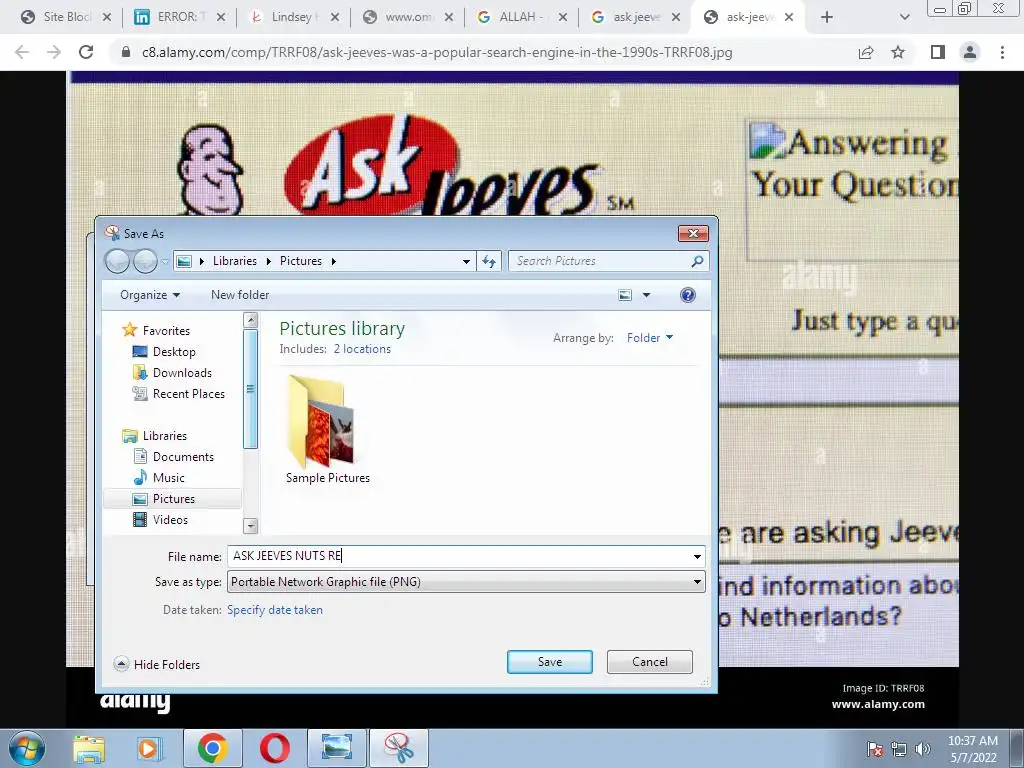Viewport: 1024px width, 768px height.
Task: Open Arrange by Folder dropdown
Action: [649, 338]
